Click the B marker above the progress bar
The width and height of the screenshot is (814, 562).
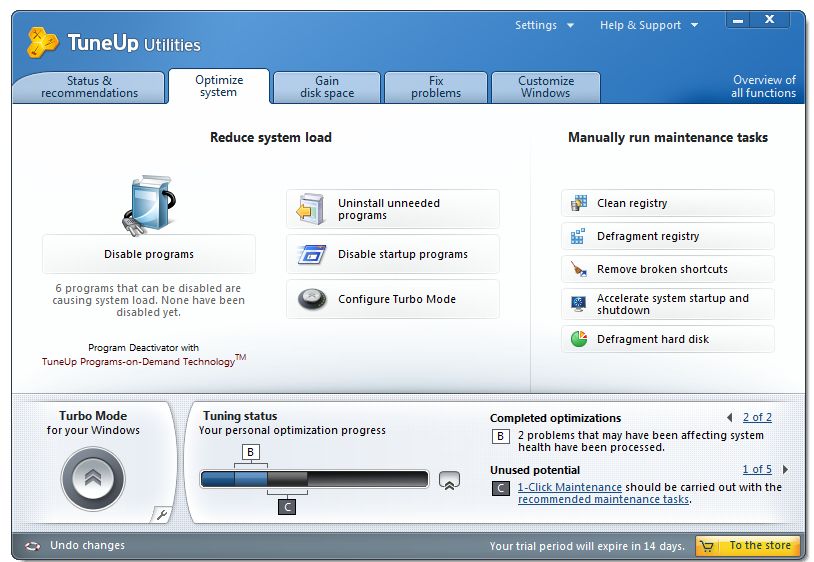[x=251, y=452]
